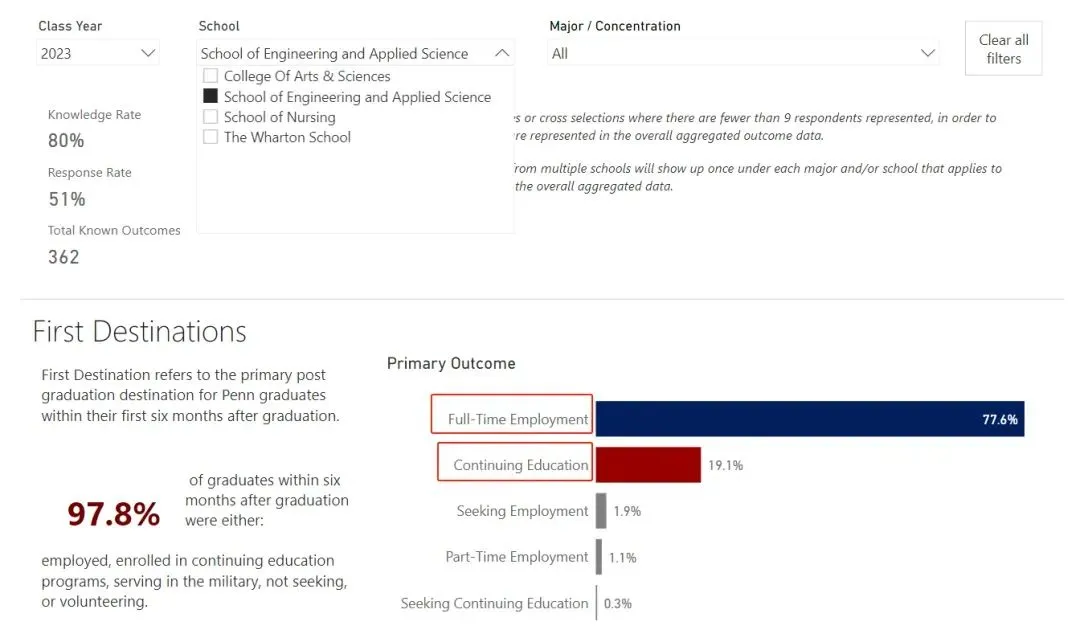Expand the Major / Concentration dropdown
The height and width of the screenshot is (634, 1080).
pyautogui.click(x=927, y=54)
